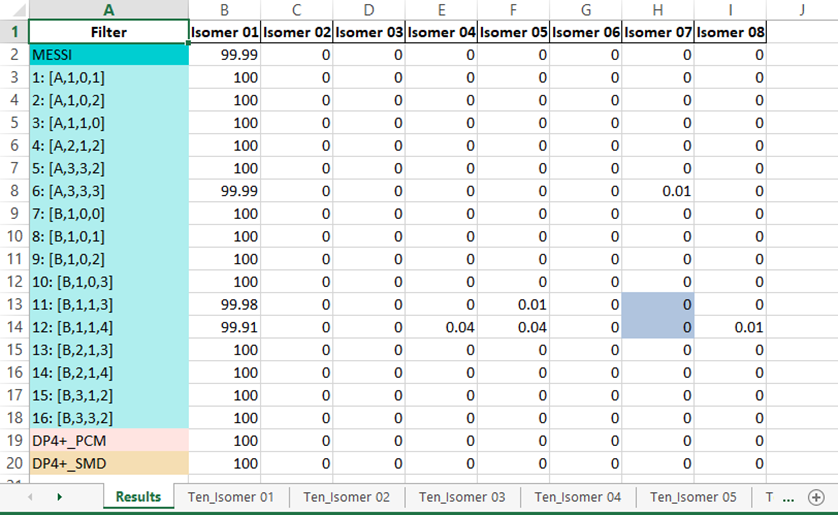Switch to Ten_Isomer 04 sheet
Screen dimensions: 838x515
578,497
